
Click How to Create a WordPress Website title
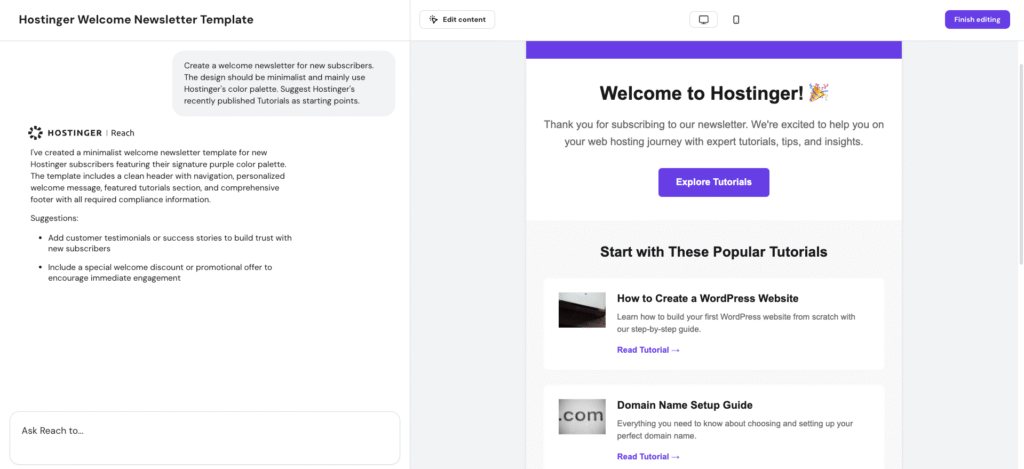pyautogui.click(x=707, y=298)
